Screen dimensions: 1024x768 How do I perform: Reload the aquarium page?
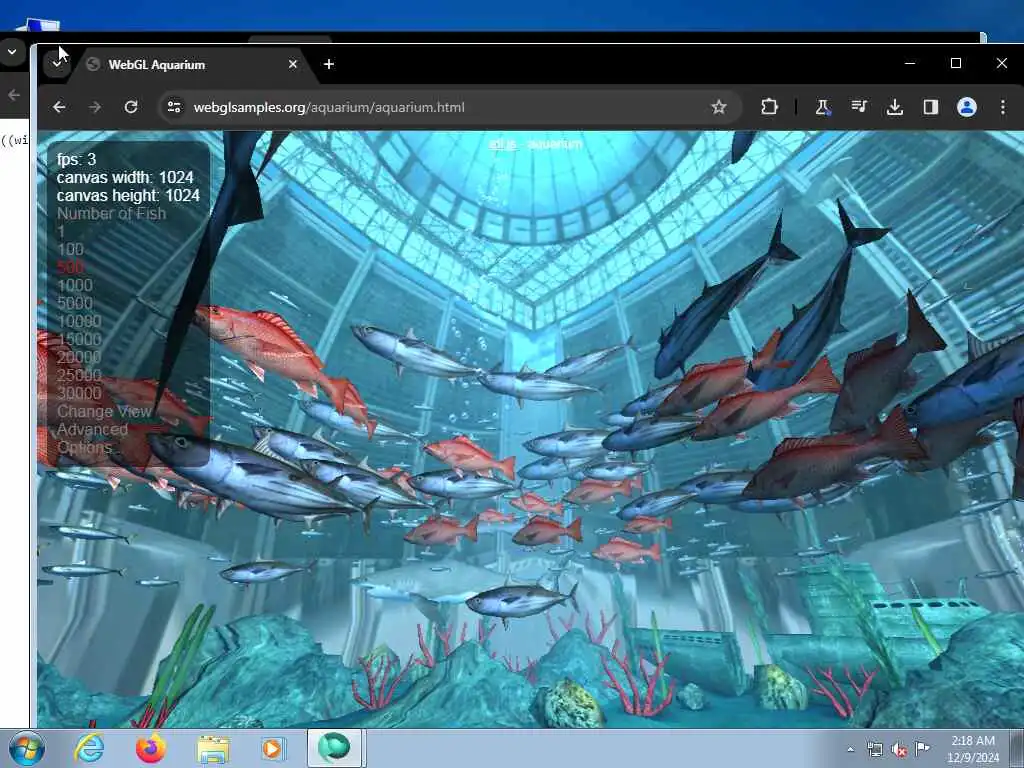point(131,106)
